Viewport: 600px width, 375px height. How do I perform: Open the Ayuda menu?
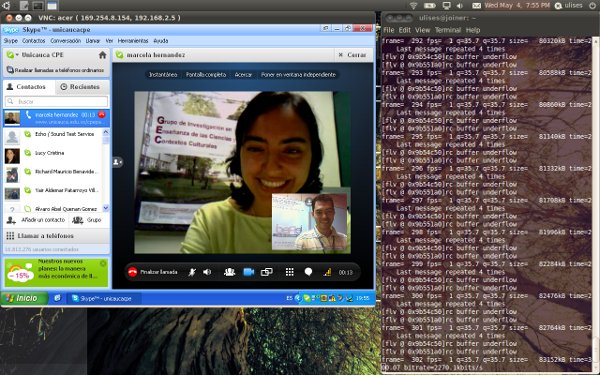161,41
